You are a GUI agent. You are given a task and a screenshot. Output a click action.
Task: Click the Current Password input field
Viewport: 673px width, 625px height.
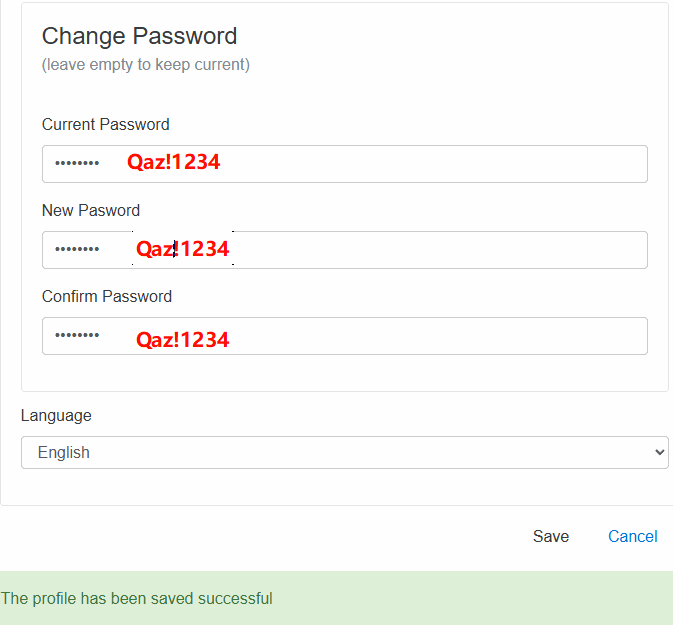tap(345, 164)
